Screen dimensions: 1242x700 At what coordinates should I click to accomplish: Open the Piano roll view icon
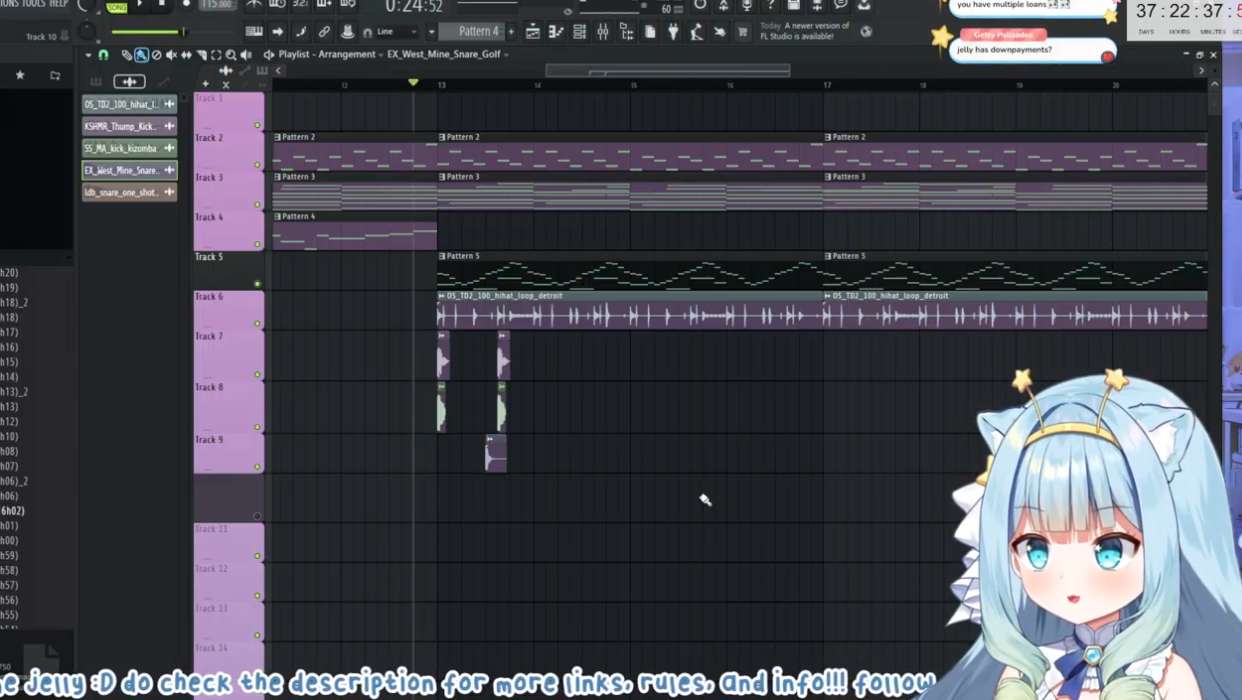(556, 32)
